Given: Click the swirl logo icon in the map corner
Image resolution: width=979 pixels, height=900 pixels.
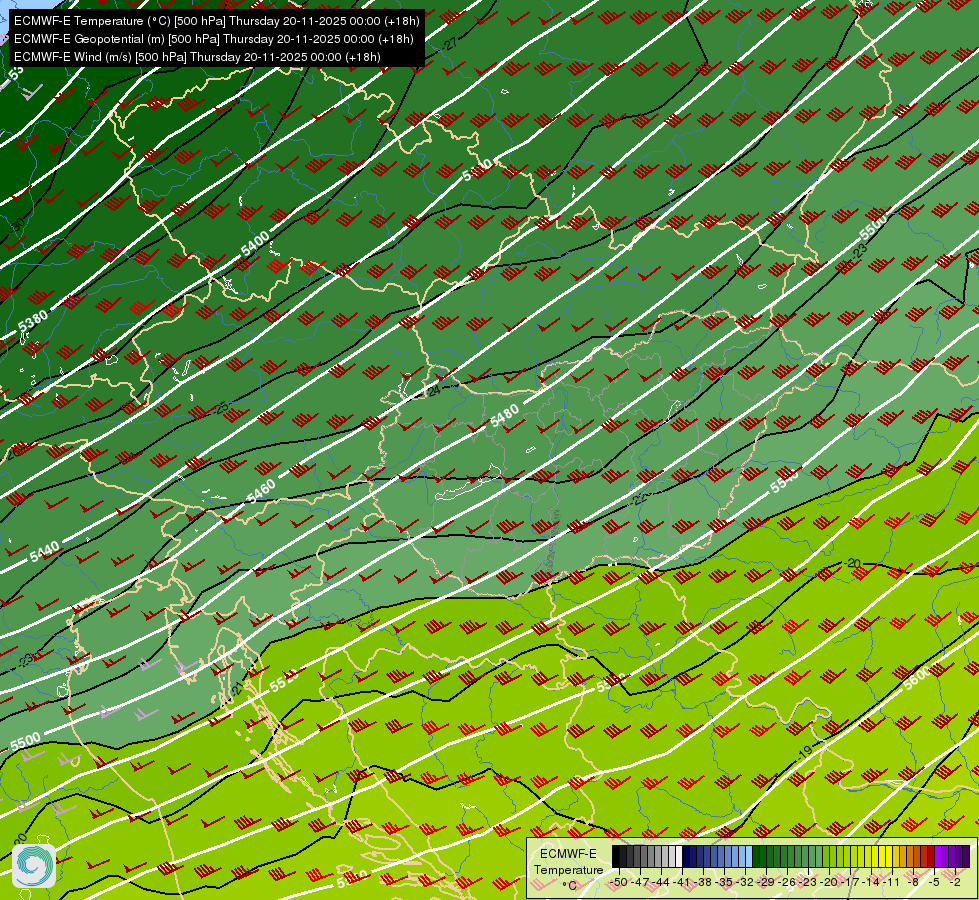Looking at the screenshot, I should pos(34,866).
